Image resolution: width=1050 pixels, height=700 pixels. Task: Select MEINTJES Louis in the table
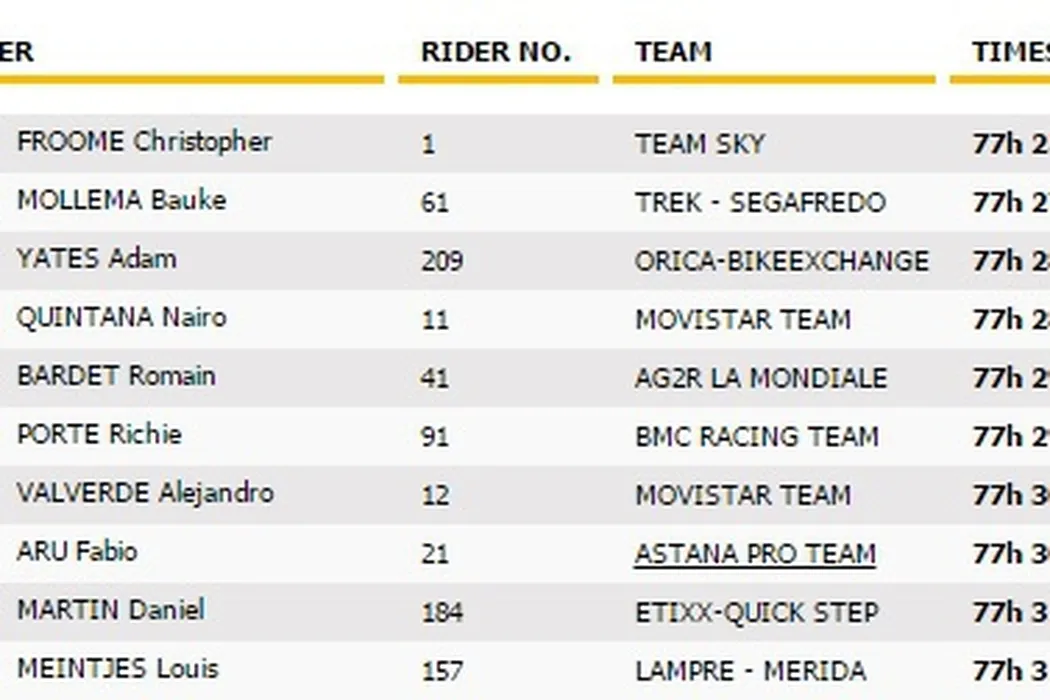pos(117,669)
